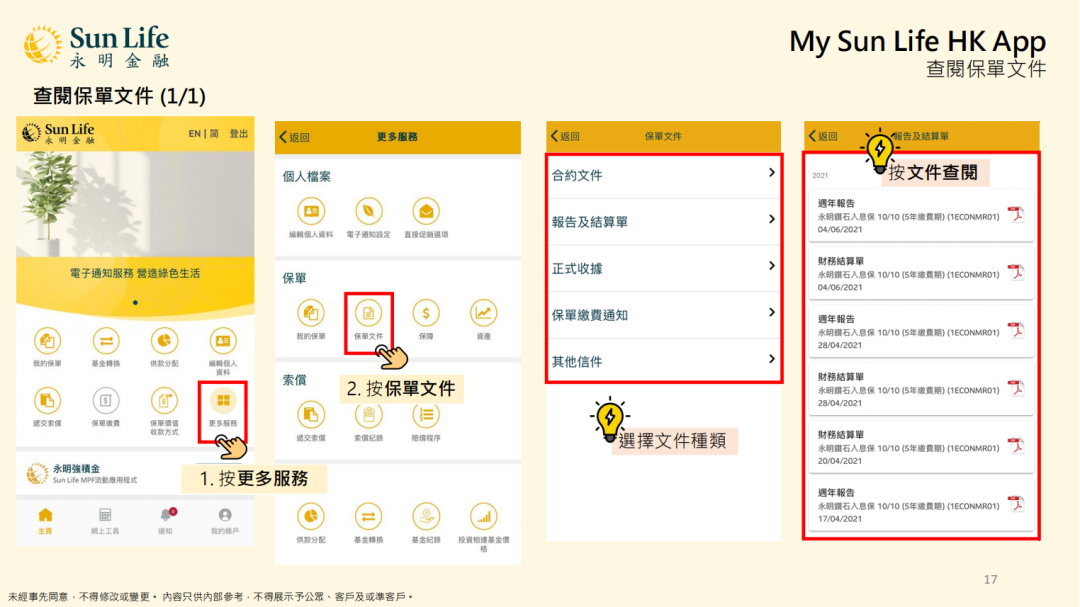Viewport: 1080px width, 607px height.
Task: Go to 主頁 tab in bottom navigation
Action: 45,522
